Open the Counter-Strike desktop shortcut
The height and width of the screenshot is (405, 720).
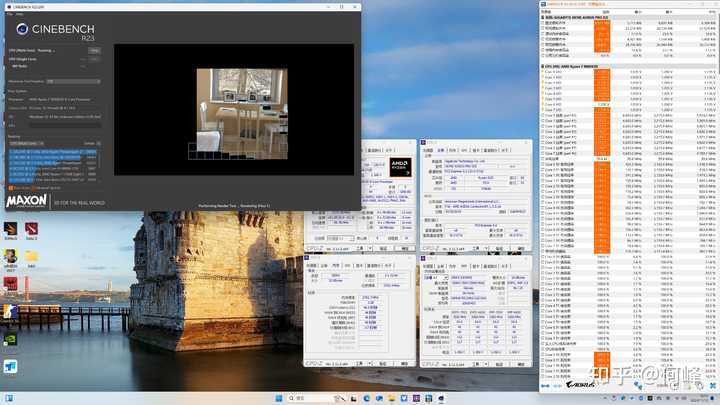(10, 311)
